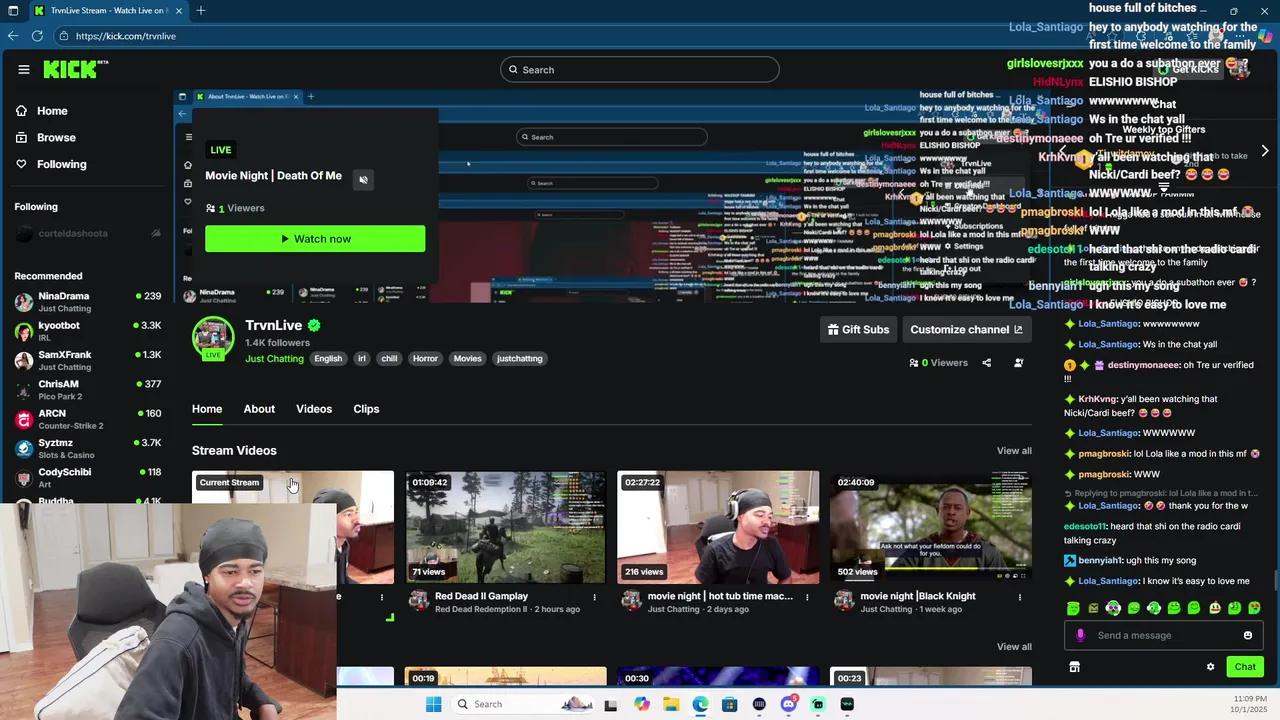Screen dimensions: 1280x720
Task: Click Watch now button
Action: (315, 239)
